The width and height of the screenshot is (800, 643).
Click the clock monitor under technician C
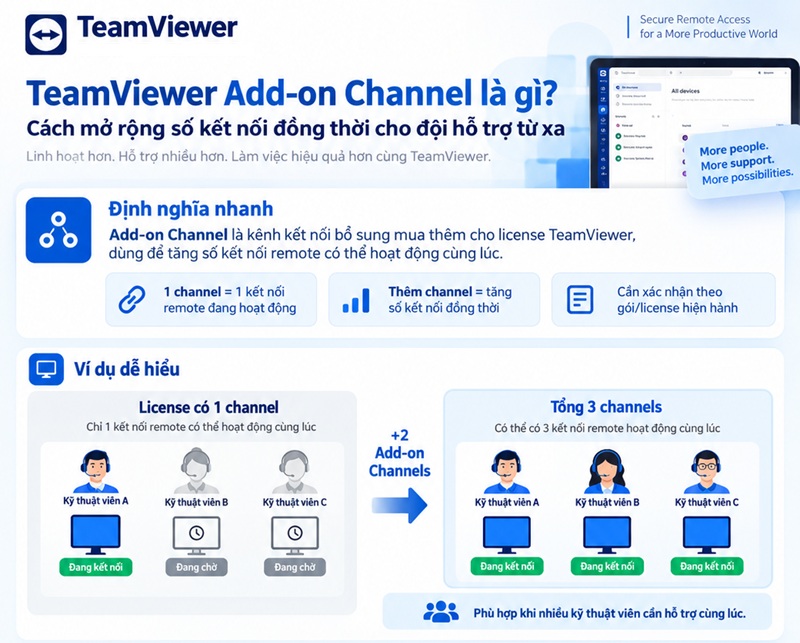click(294, 536)
